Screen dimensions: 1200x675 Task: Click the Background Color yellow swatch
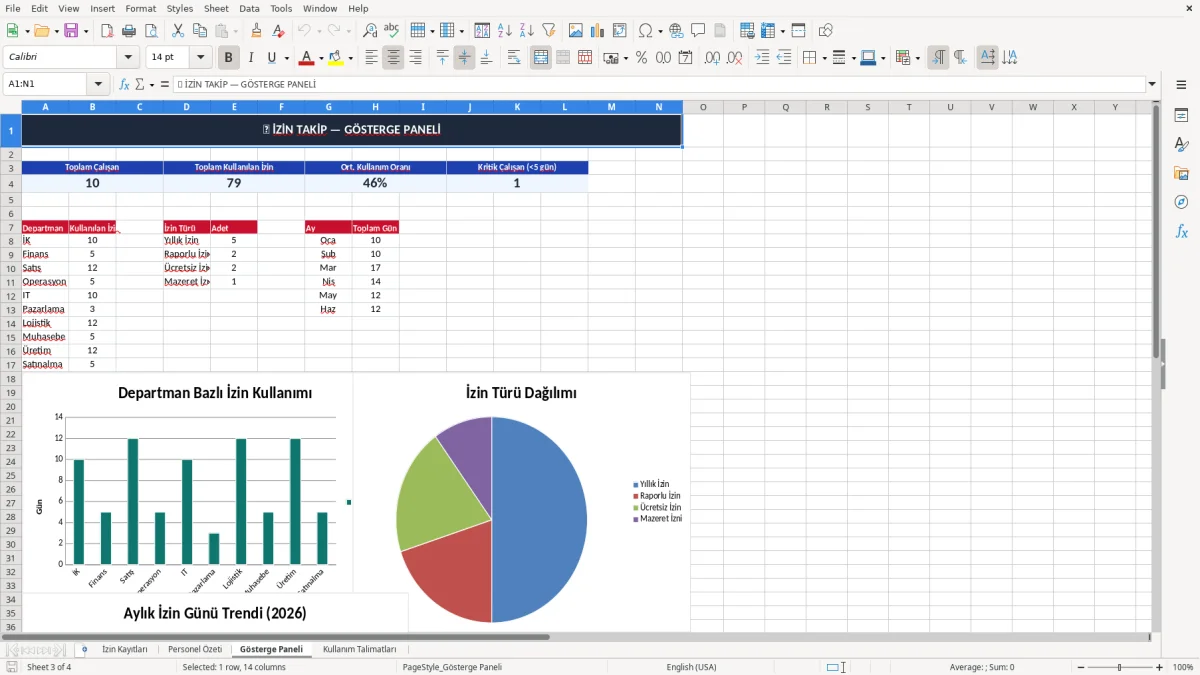click(x=337, y=58)
